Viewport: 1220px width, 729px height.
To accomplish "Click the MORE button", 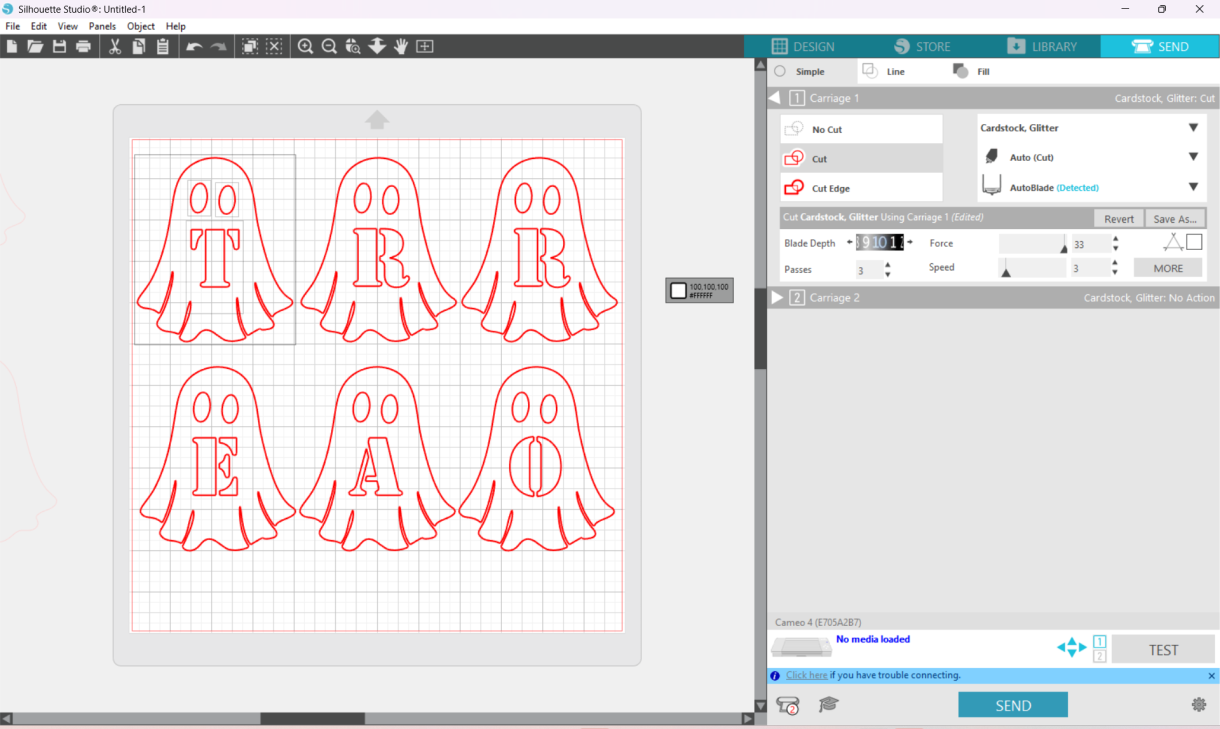I will click(x=1168, y=268).
